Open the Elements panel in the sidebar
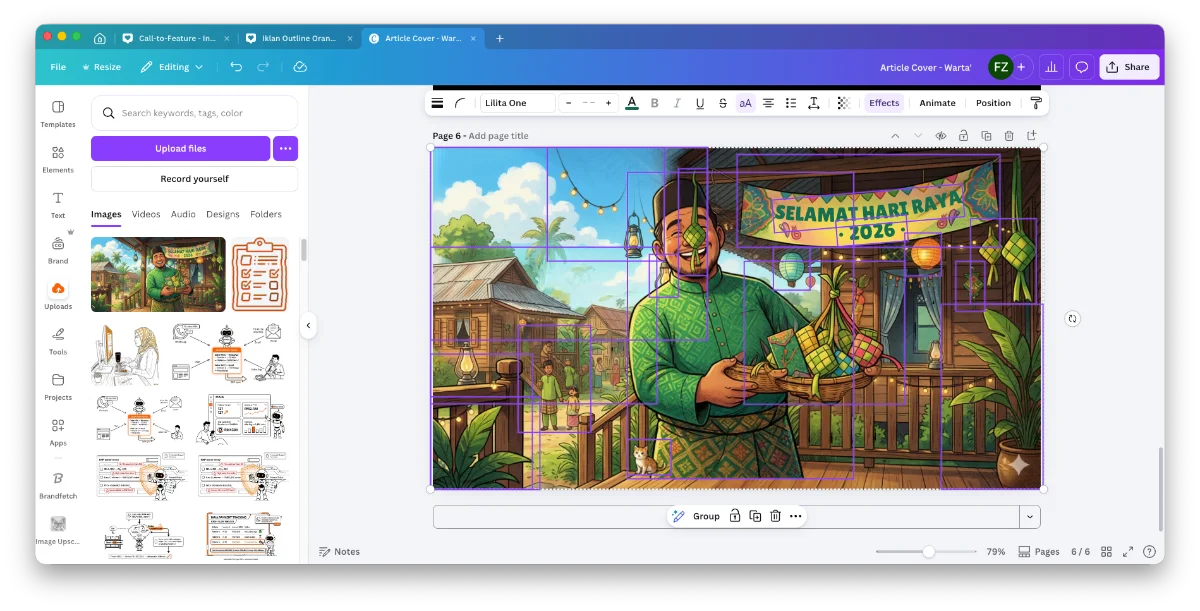 coord(58,159)
